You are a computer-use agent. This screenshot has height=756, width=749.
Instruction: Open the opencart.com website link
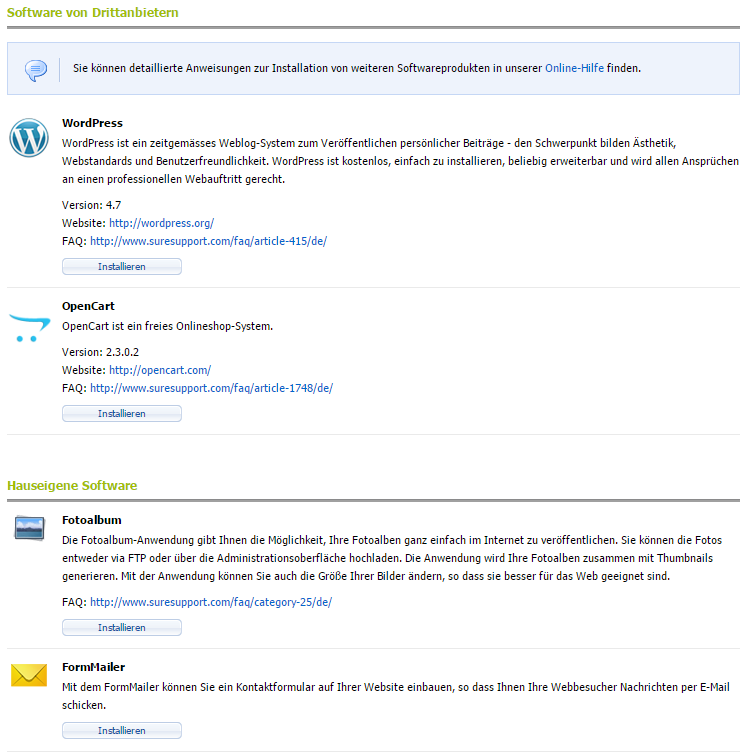pos(160,370)
